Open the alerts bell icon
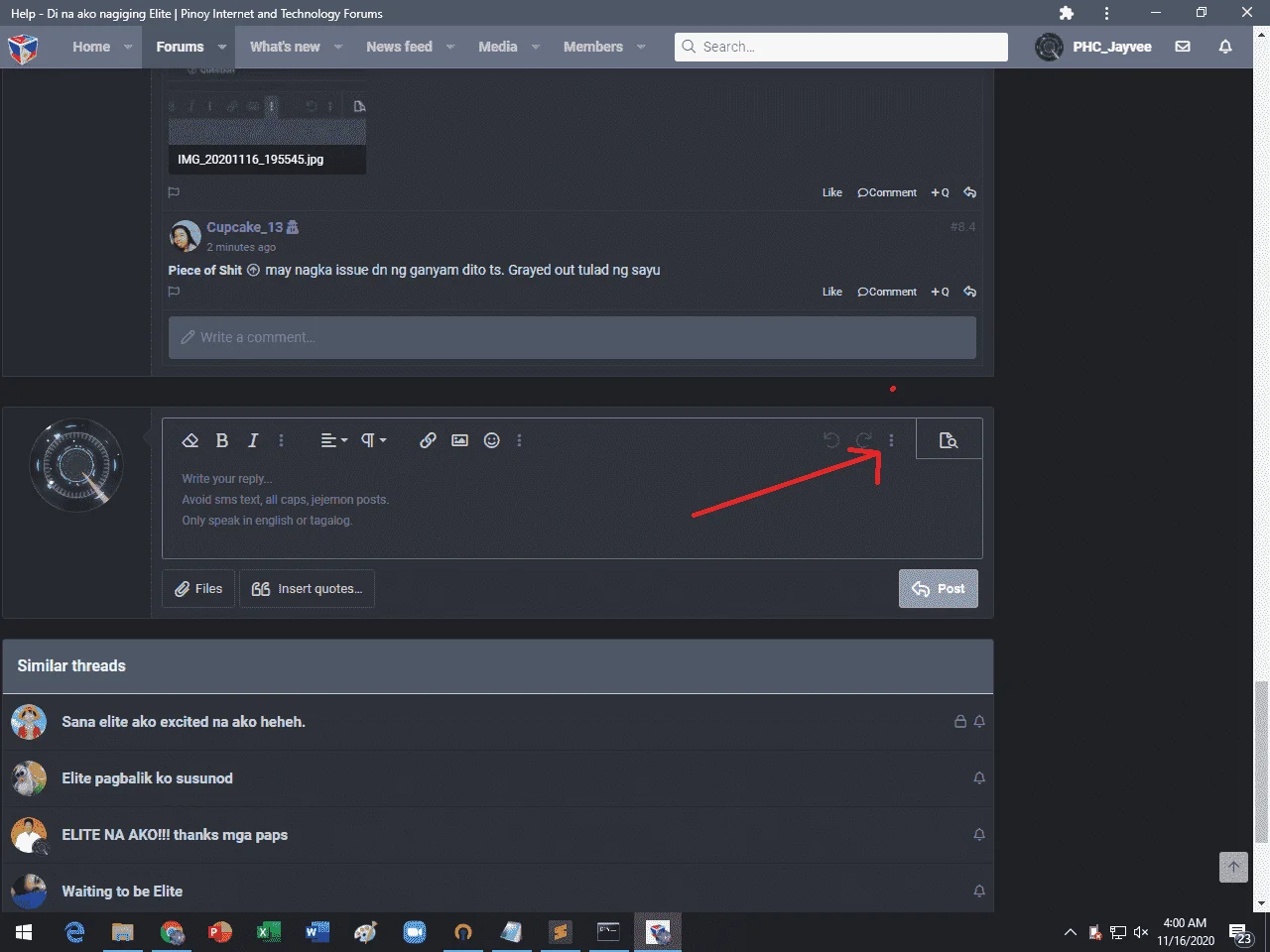Viewport: 1270px width, 952px height. [1225, 47]
